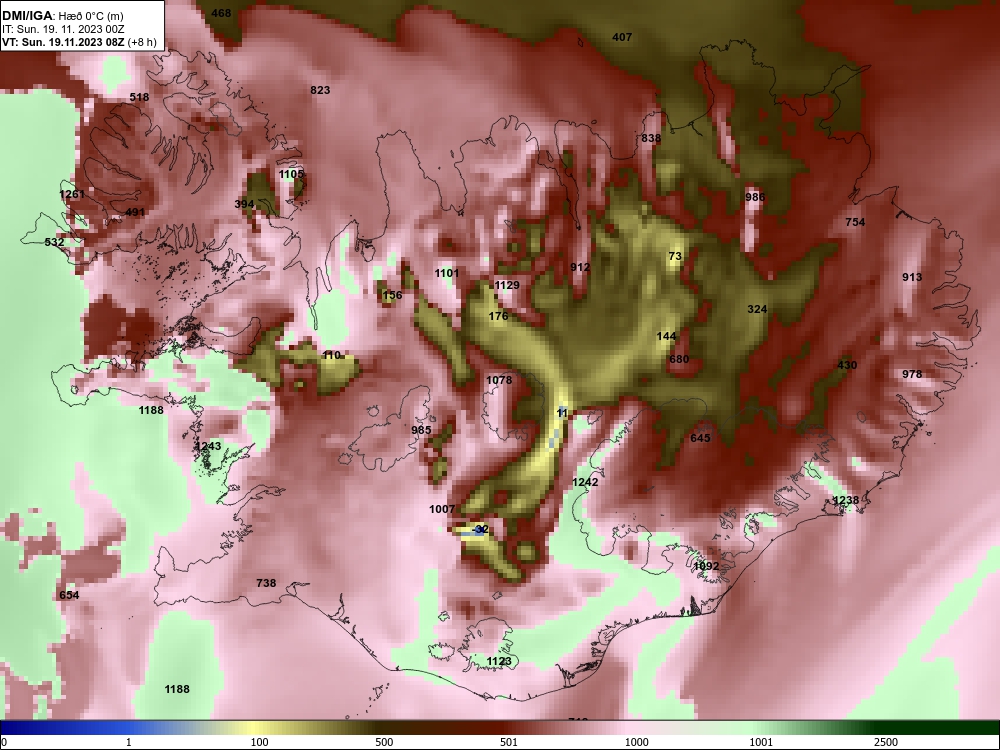Select the negative value -32
Viewport: 1000px width, 750px height.
point(480,529)
